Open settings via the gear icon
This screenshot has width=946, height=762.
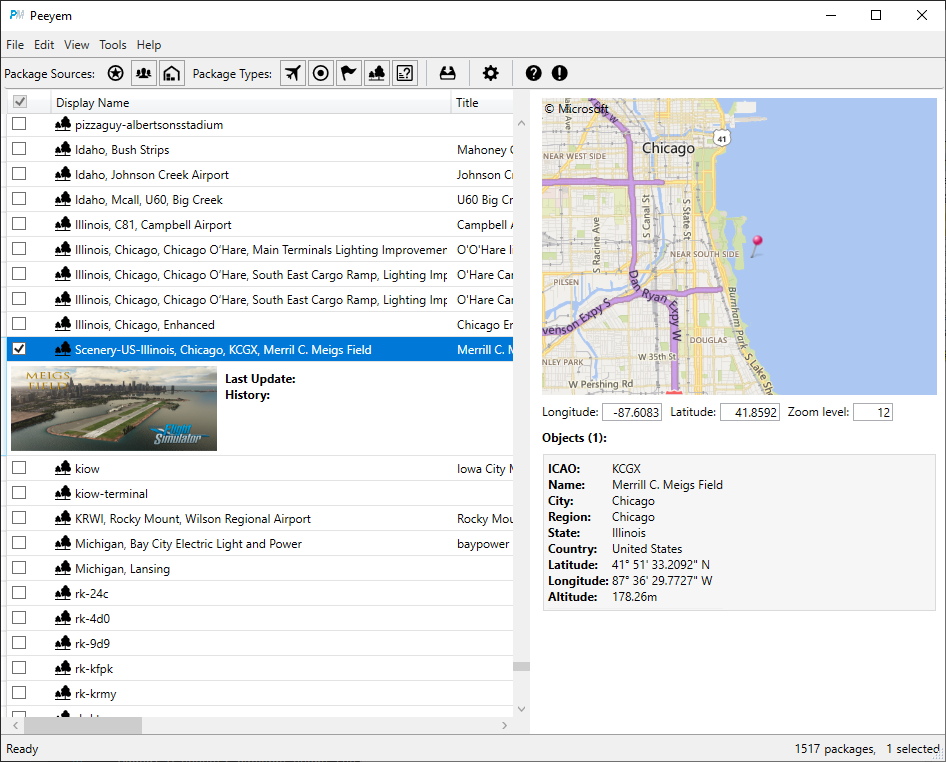[490, 74]
